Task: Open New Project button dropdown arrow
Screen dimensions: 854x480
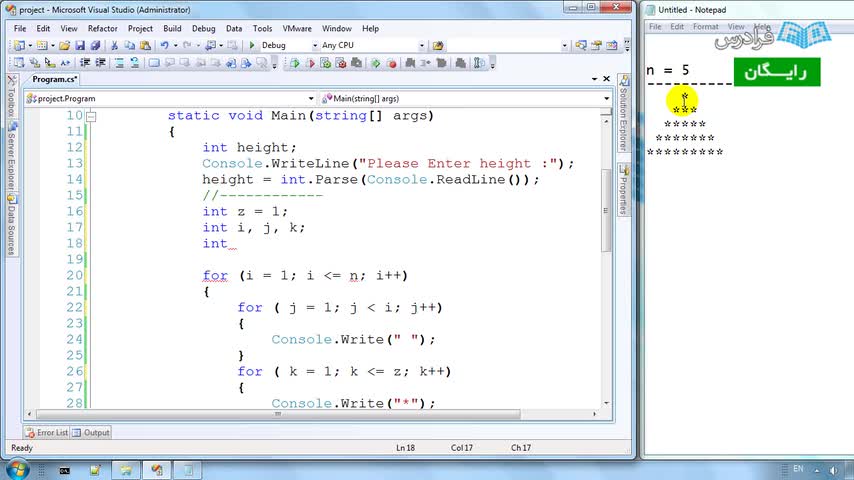Action: (x=29, y=46)
